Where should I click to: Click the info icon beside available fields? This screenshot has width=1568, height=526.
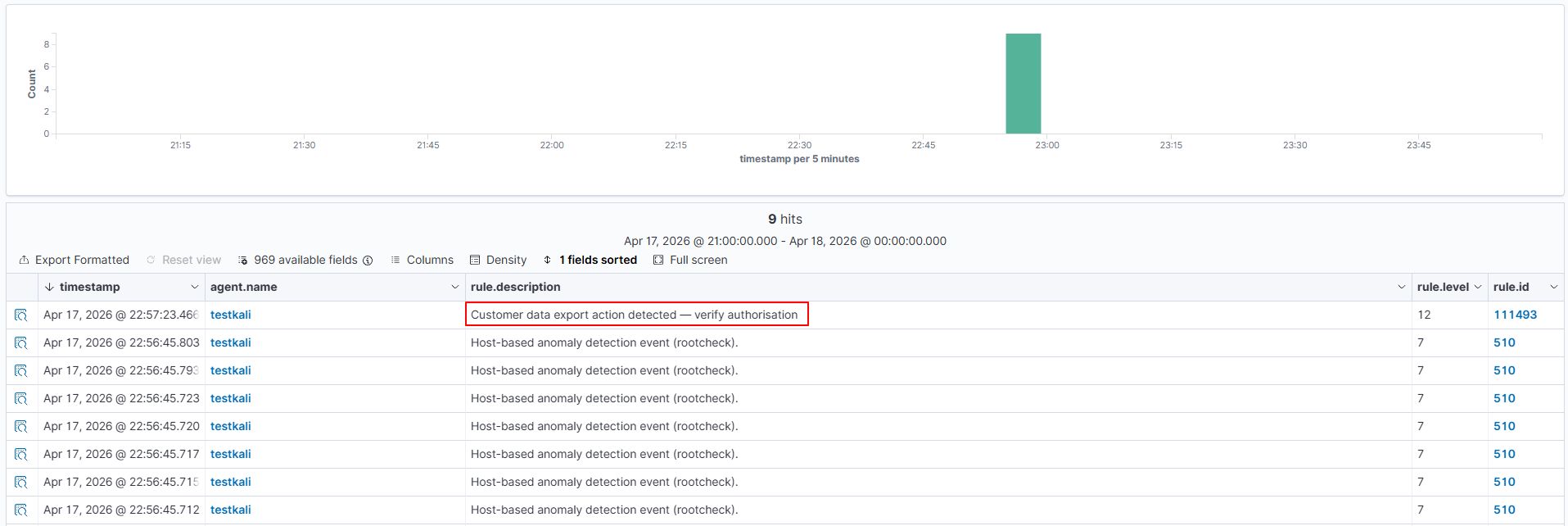point(368,261)
